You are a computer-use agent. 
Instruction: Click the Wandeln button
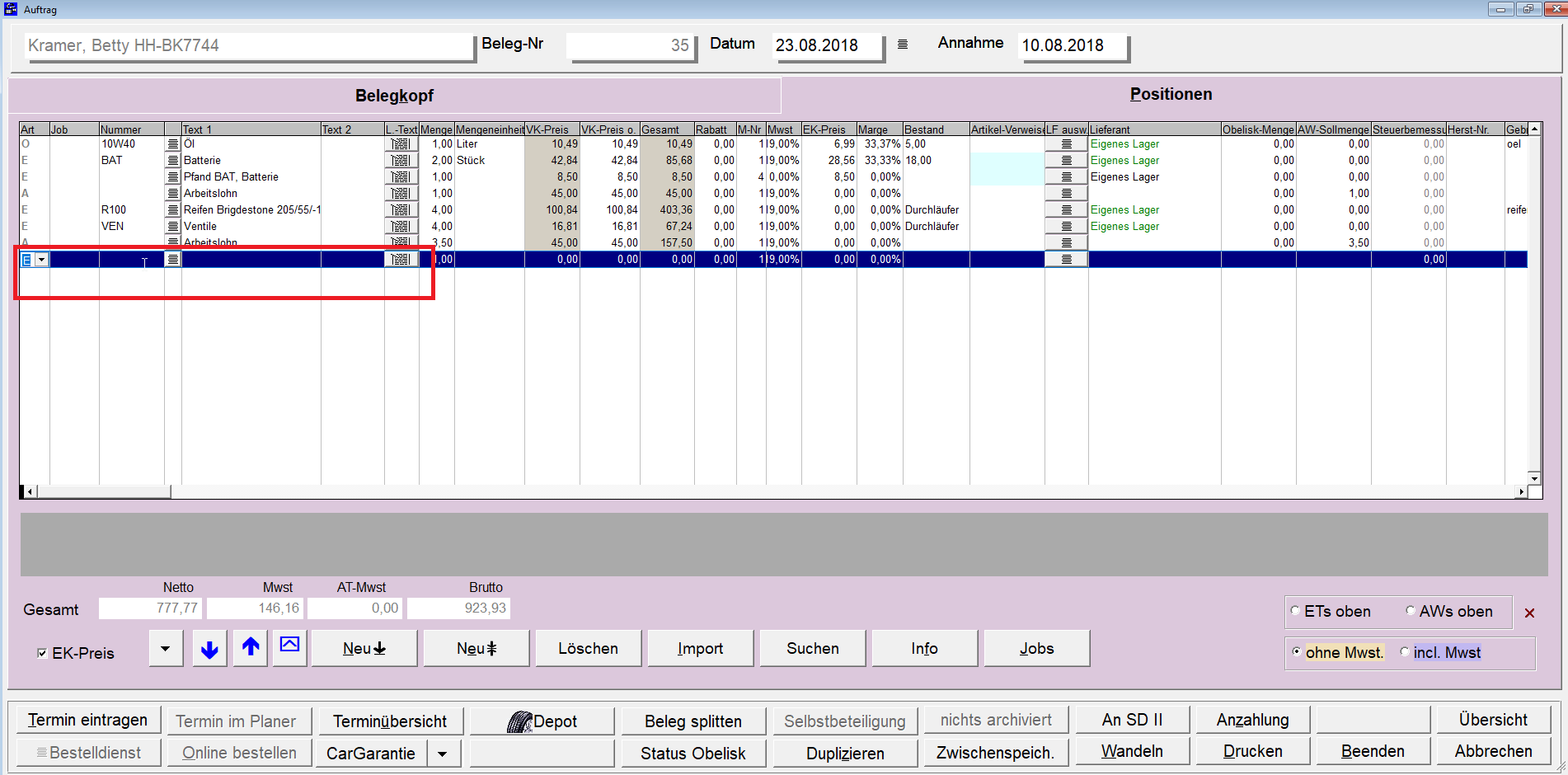[1132, 751]
